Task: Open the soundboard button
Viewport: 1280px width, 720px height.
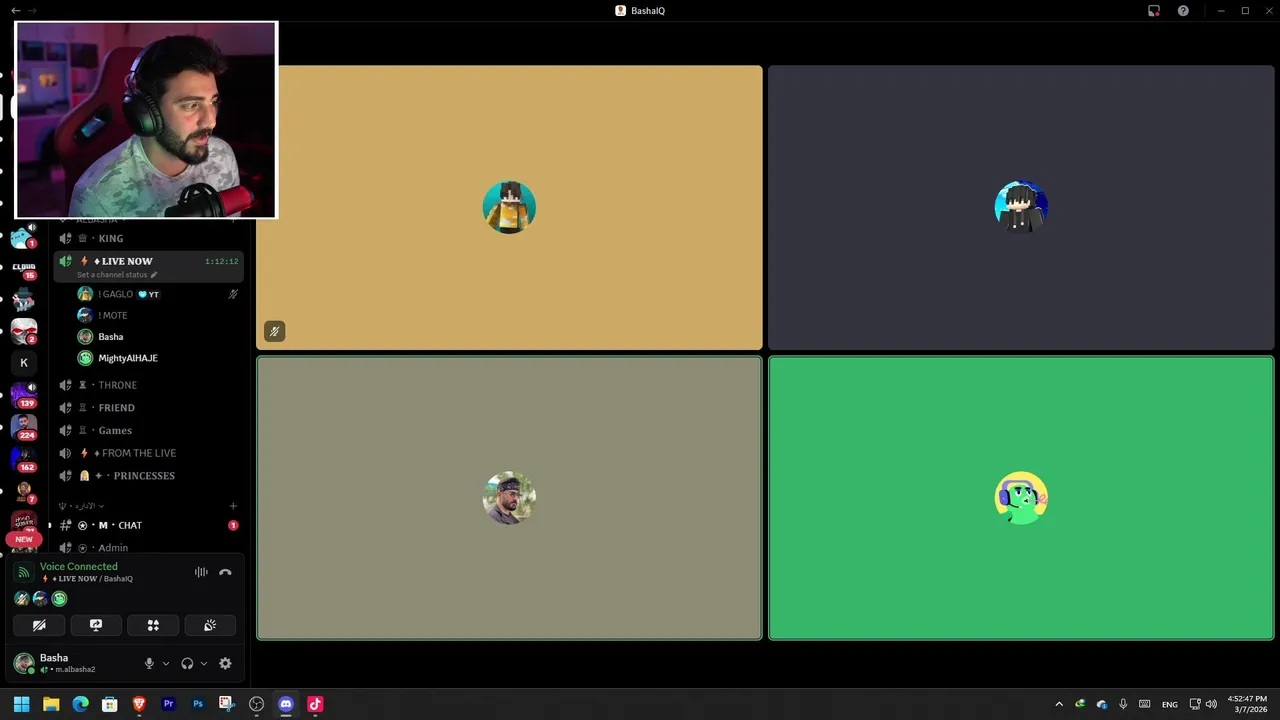Action: [x=210, y=625]
